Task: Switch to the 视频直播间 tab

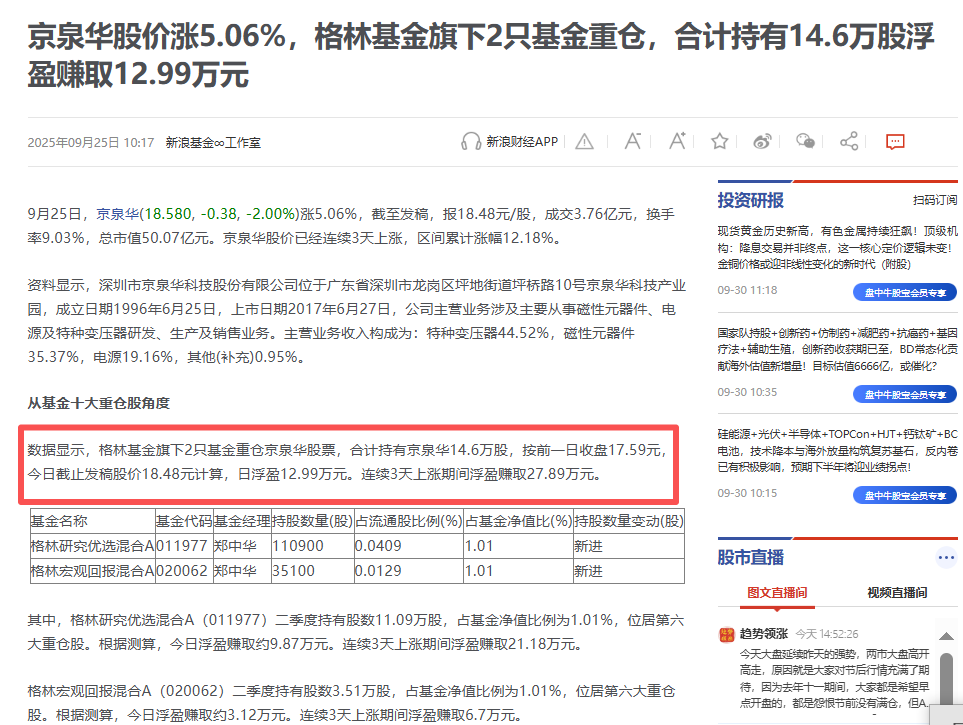Action: pyautogui.click(x=897, y=592)
